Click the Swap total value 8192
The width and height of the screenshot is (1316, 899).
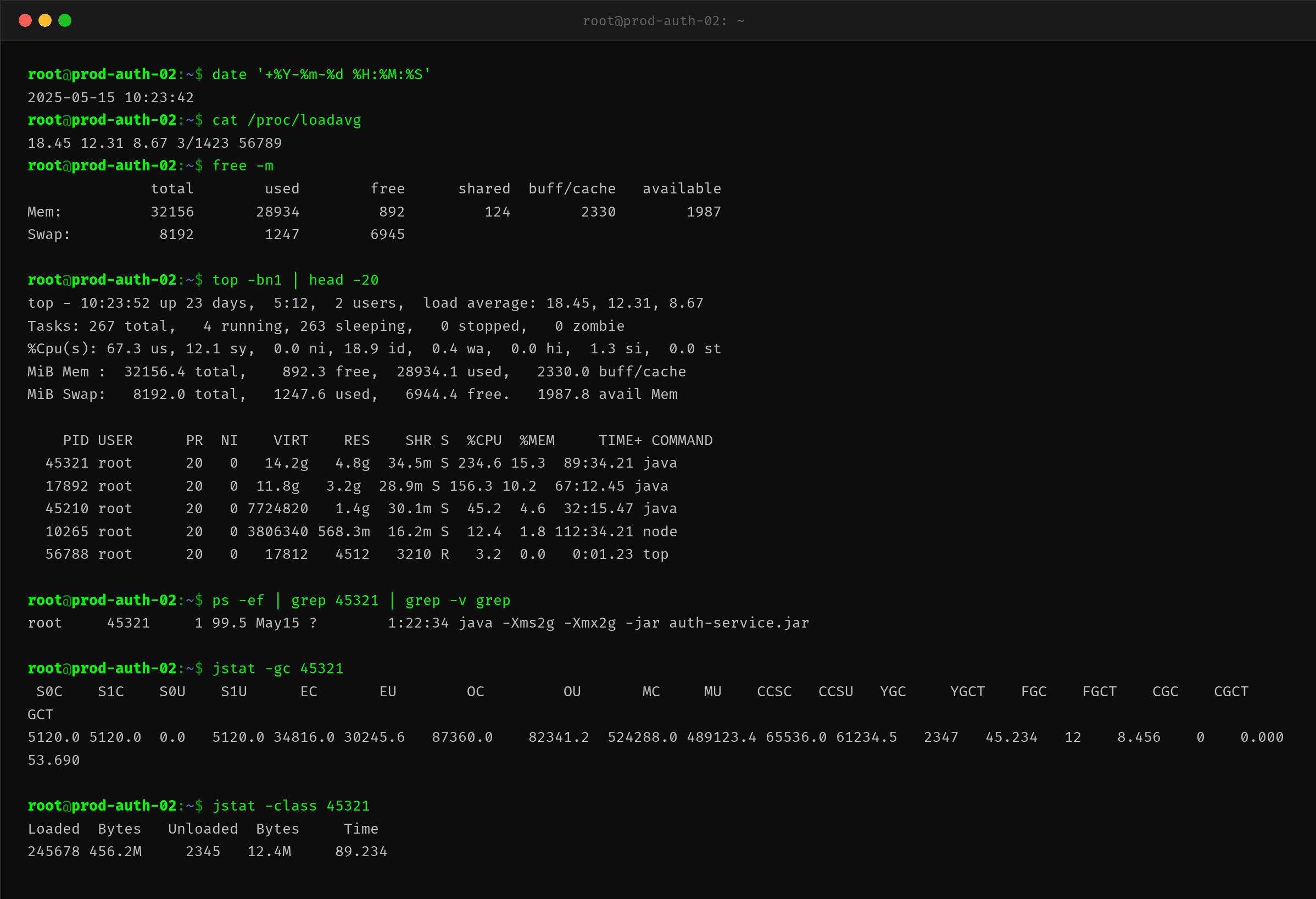pos(177,235)
